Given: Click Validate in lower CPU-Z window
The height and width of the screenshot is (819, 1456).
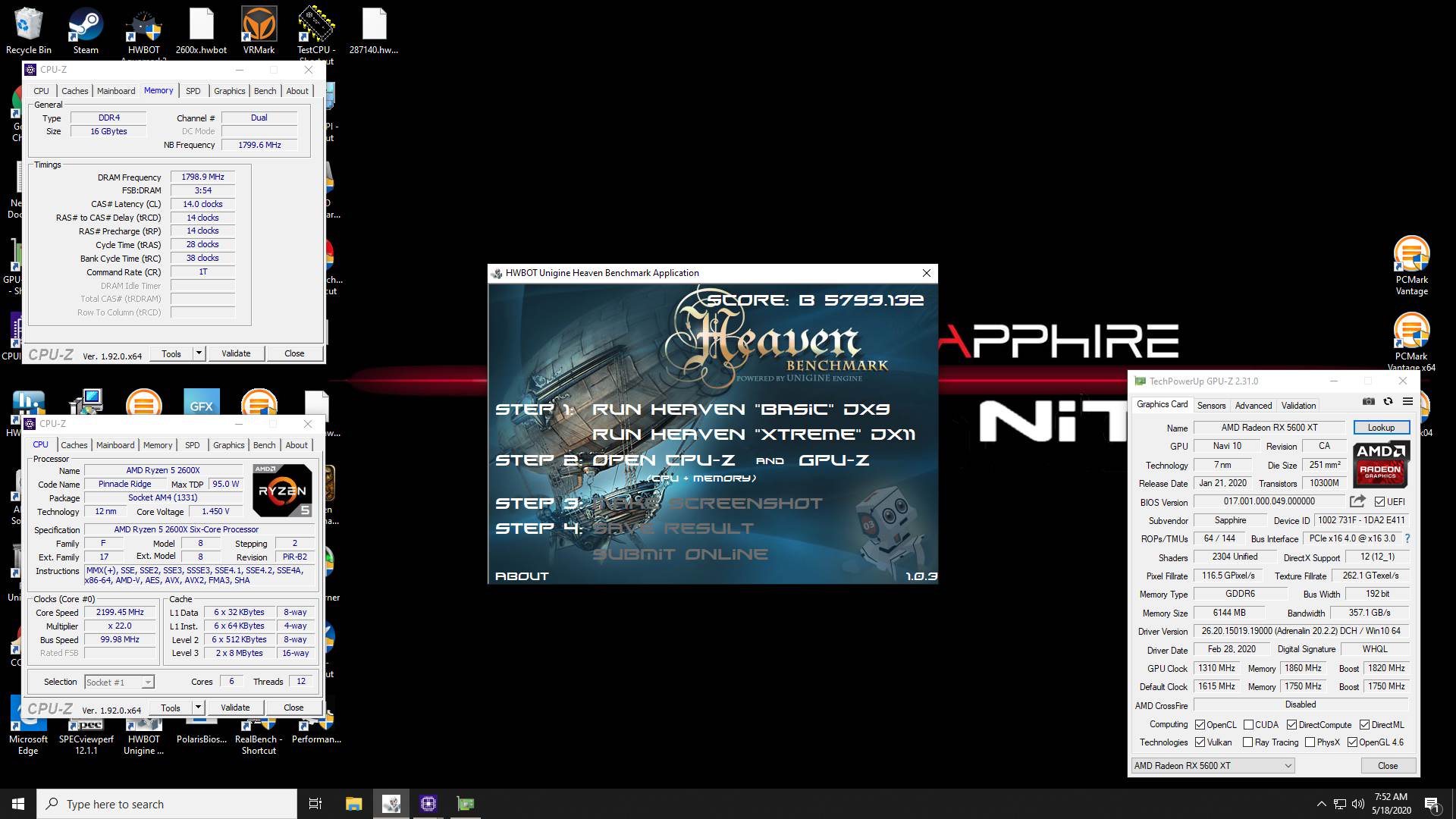Looking at the screenshot, I should (235, 708).
